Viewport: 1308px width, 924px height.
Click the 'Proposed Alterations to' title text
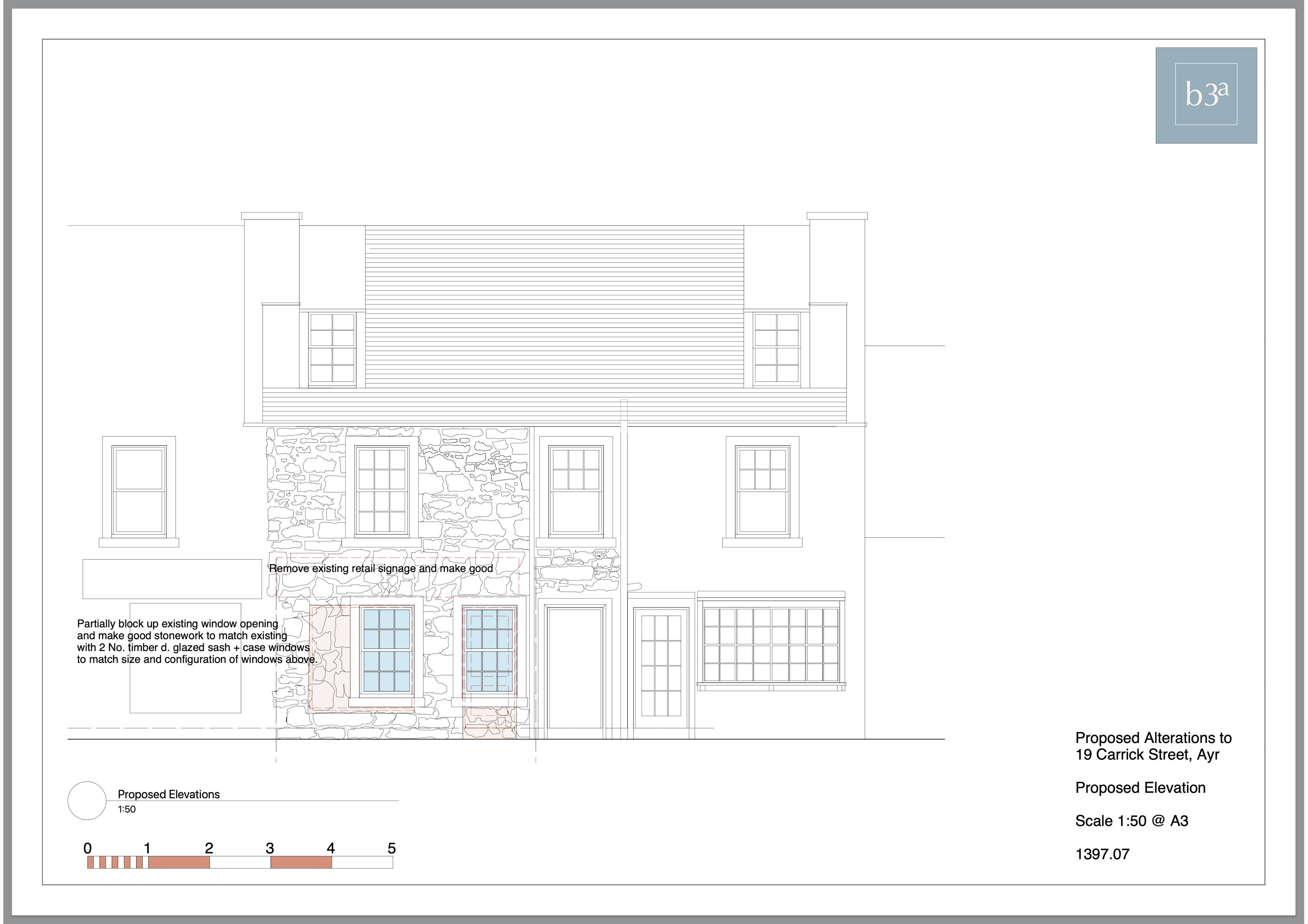point(1153,738)
